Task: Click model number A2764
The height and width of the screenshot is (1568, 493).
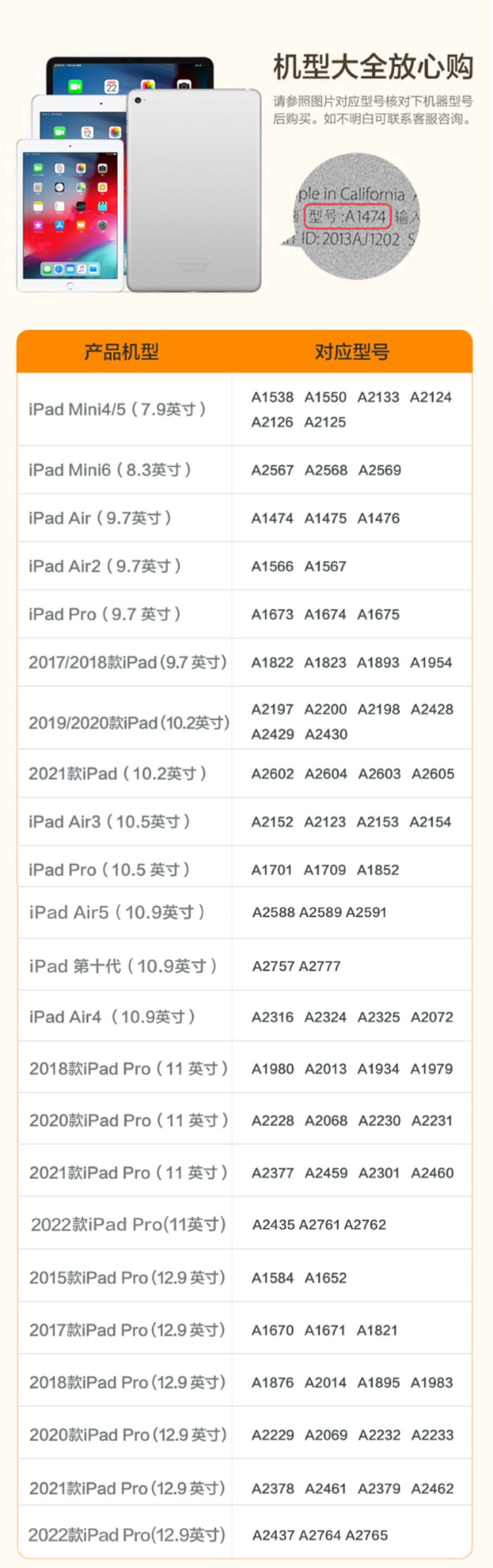Action: tap(320, 1535)
